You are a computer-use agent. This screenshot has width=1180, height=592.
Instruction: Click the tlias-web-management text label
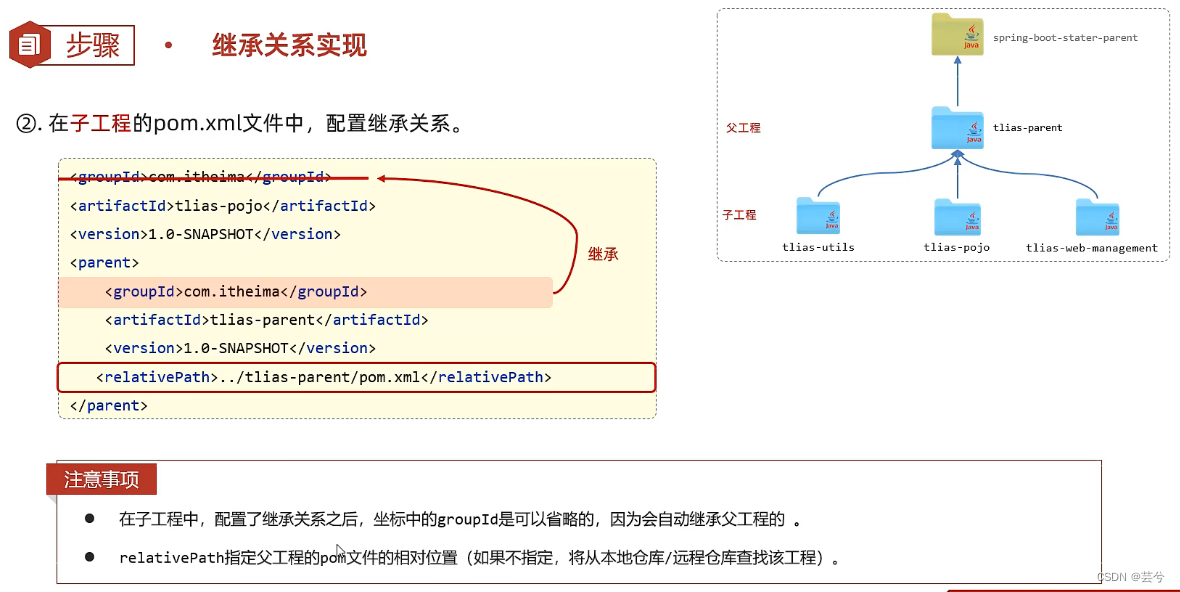pyautogui.click(x=1091, y=247)
